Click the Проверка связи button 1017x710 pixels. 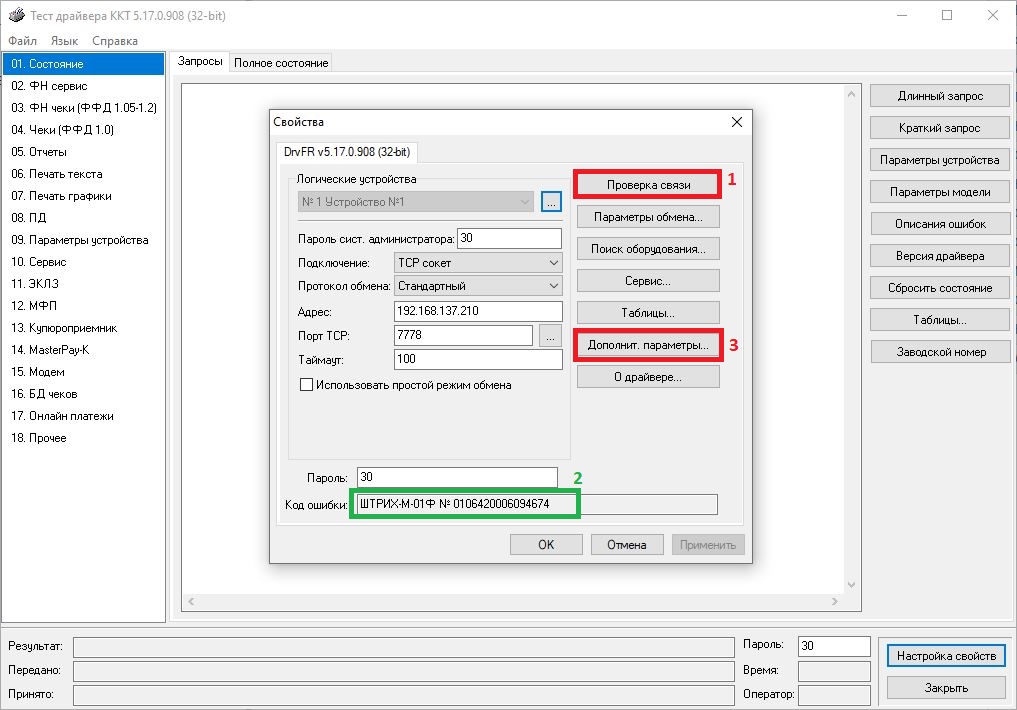point(647,185)
